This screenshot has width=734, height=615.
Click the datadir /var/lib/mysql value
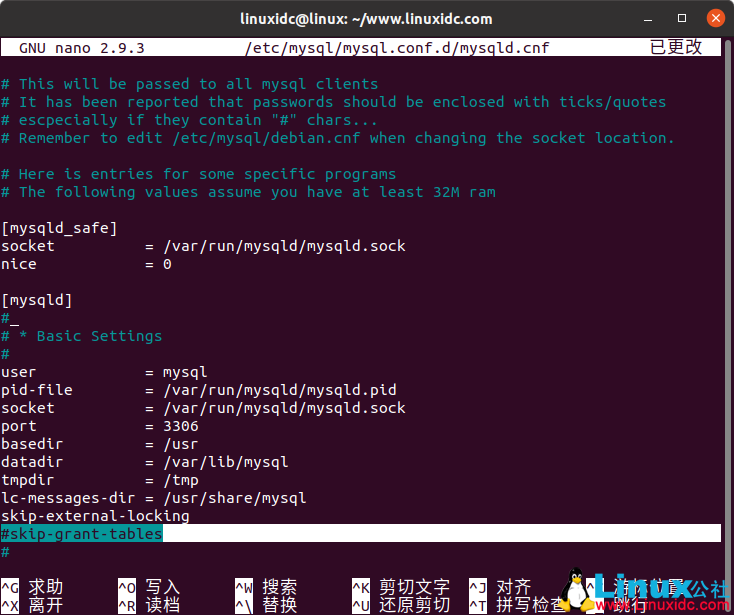tap(226, 462)
